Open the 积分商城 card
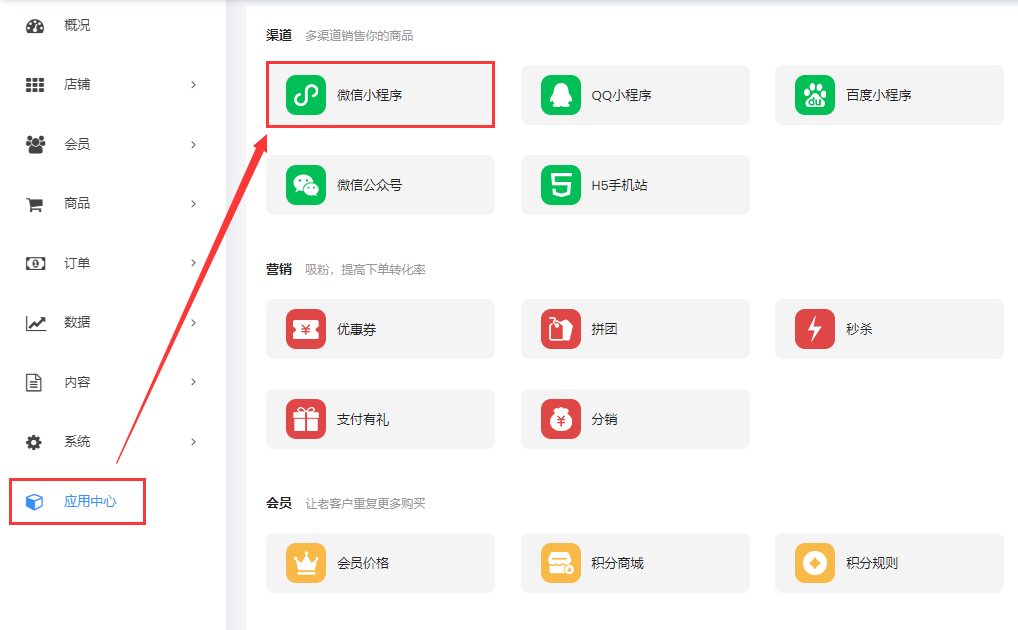This screenshot has width=1018, height=630. [x=635, y=563]
